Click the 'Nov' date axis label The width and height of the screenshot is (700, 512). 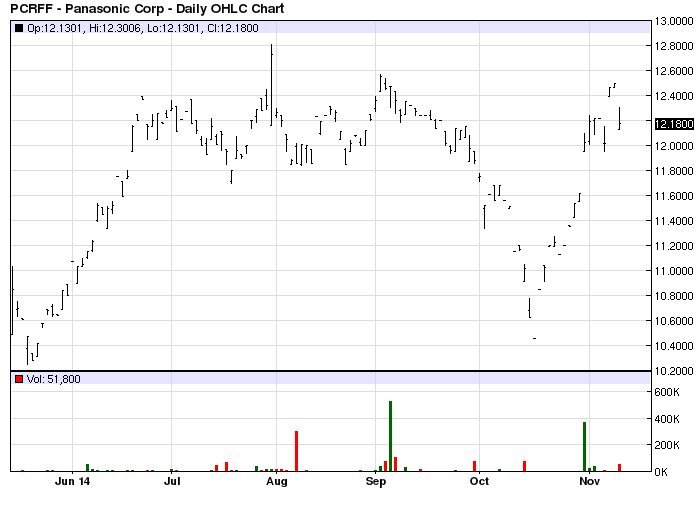point(589,481)
